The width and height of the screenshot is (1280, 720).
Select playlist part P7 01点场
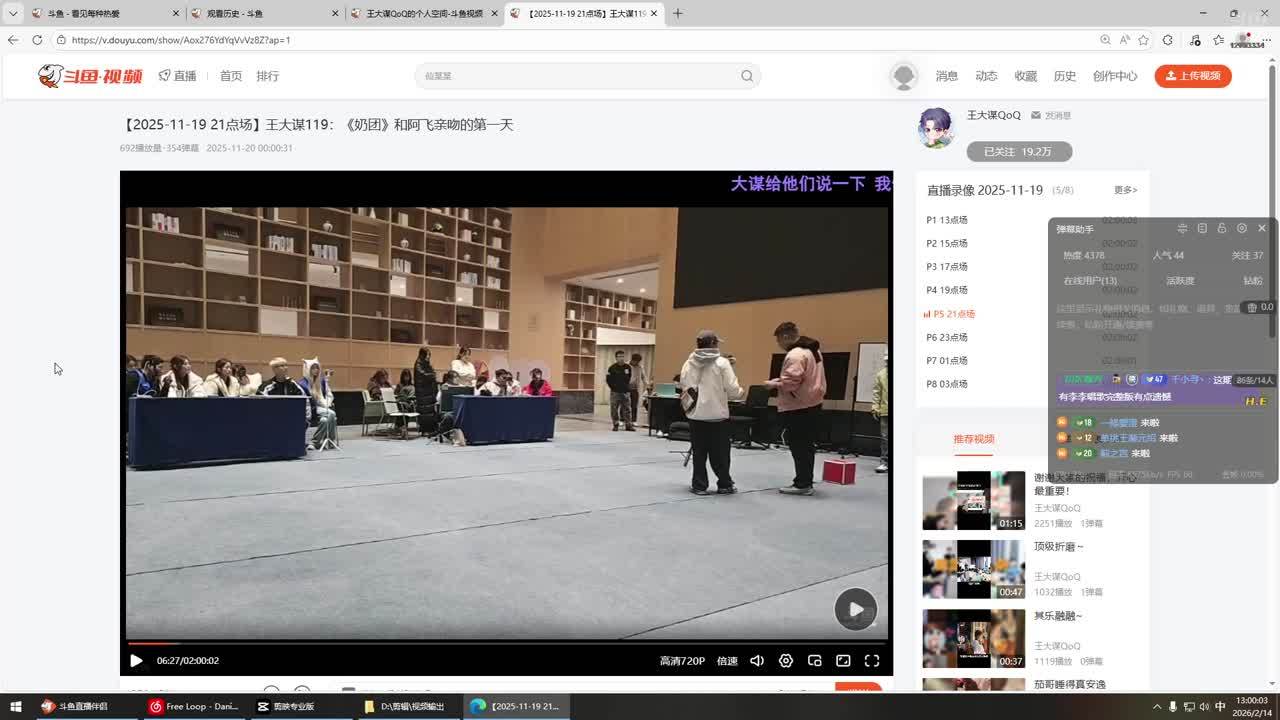[947, 360]
